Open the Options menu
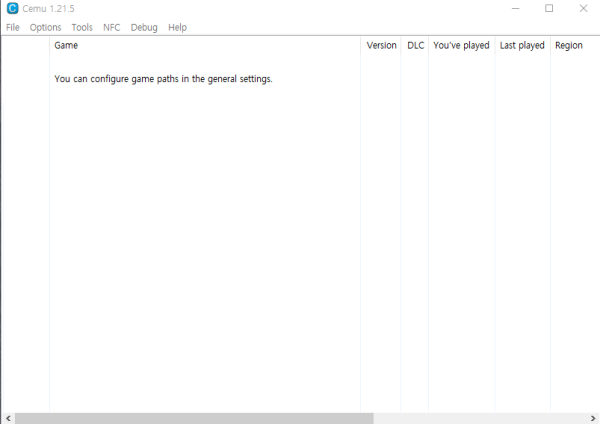This screenshot has width=600, height=424. tap(45, 28)
